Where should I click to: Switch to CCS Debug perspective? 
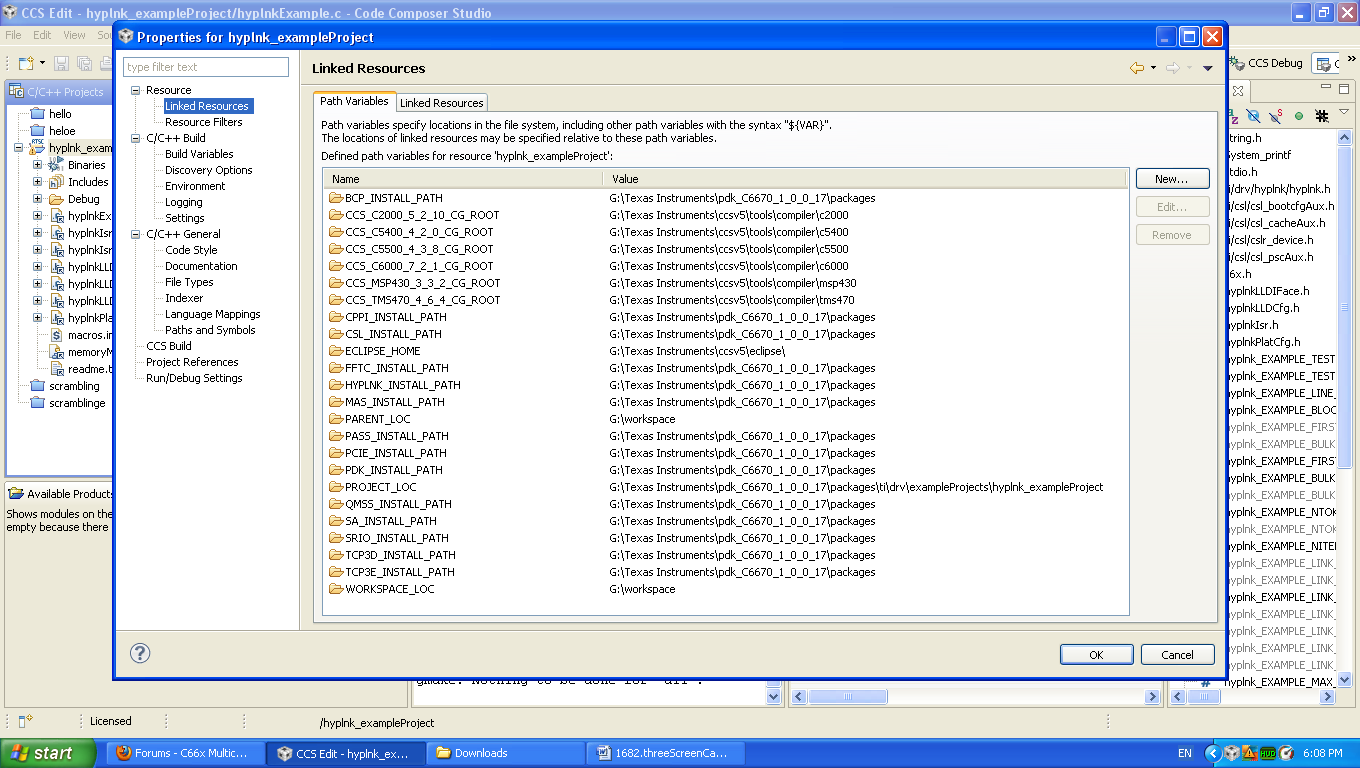pos(1267,63)
